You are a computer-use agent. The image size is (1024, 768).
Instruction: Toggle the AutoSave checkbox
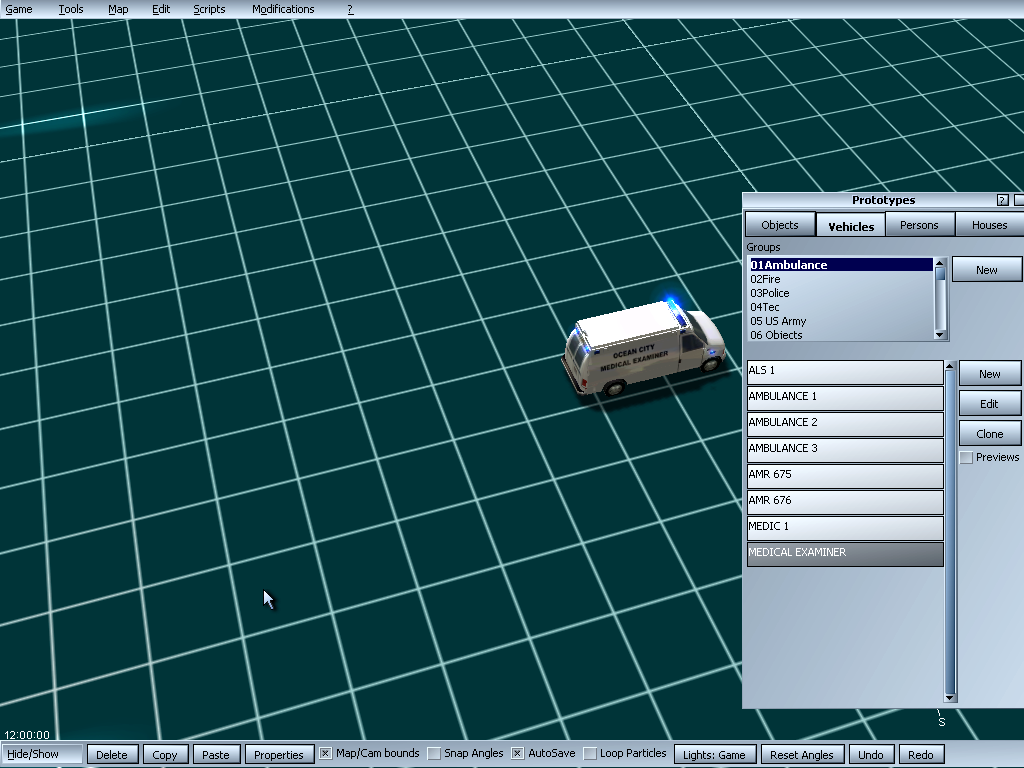point(517,754)
